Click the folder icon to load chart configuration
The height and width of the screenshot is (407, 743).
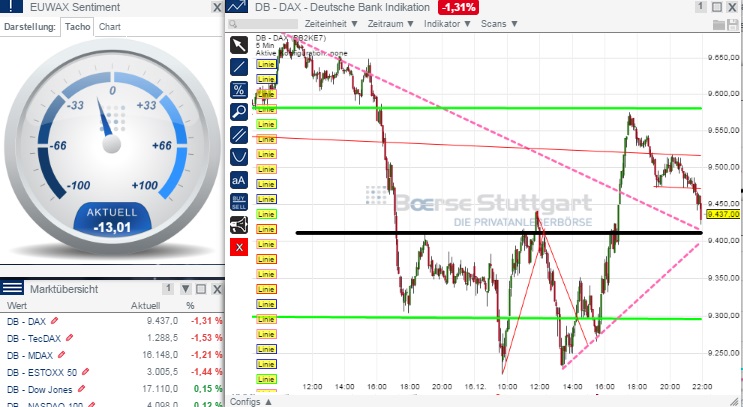pyautogui.click(x=719, y=25)
